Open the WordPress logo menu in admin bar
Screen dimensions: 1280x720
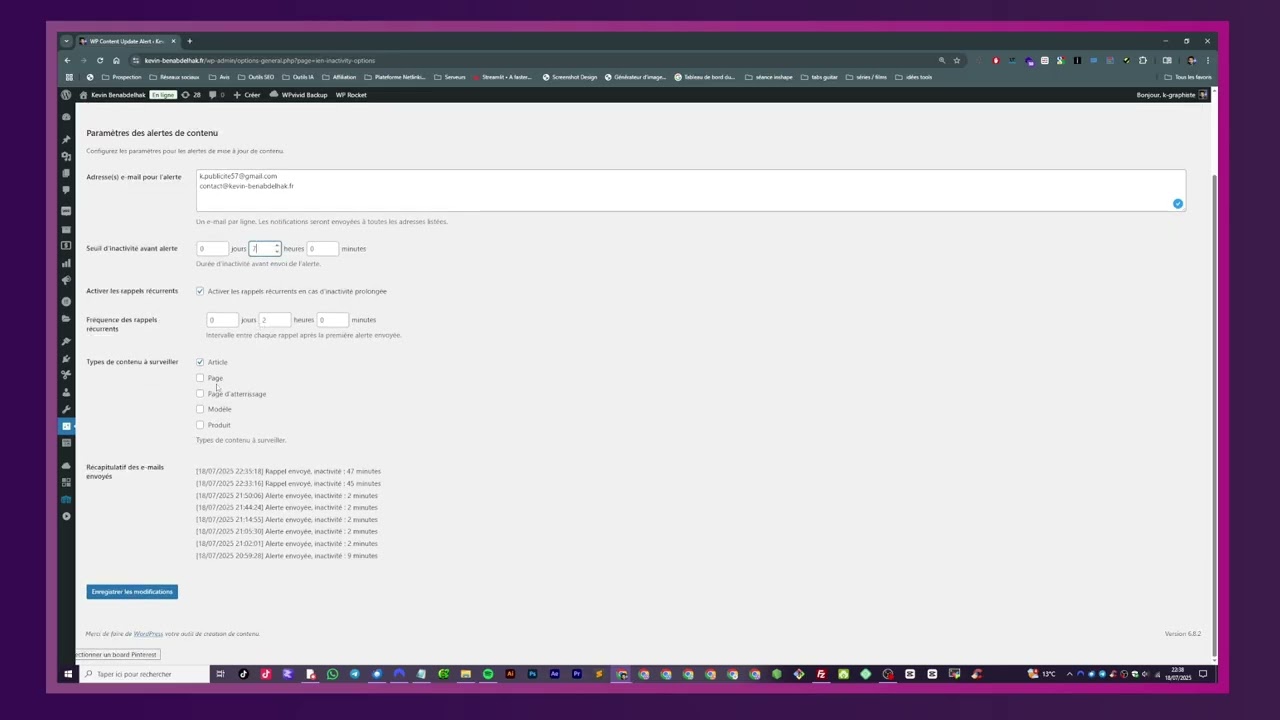(66, 95)
